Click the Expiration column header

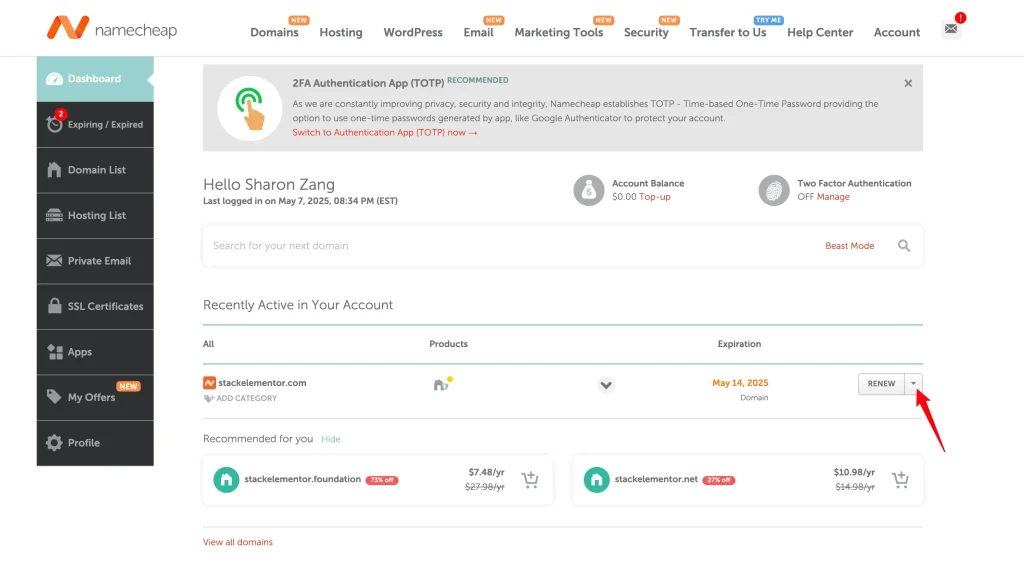(739, 344)
